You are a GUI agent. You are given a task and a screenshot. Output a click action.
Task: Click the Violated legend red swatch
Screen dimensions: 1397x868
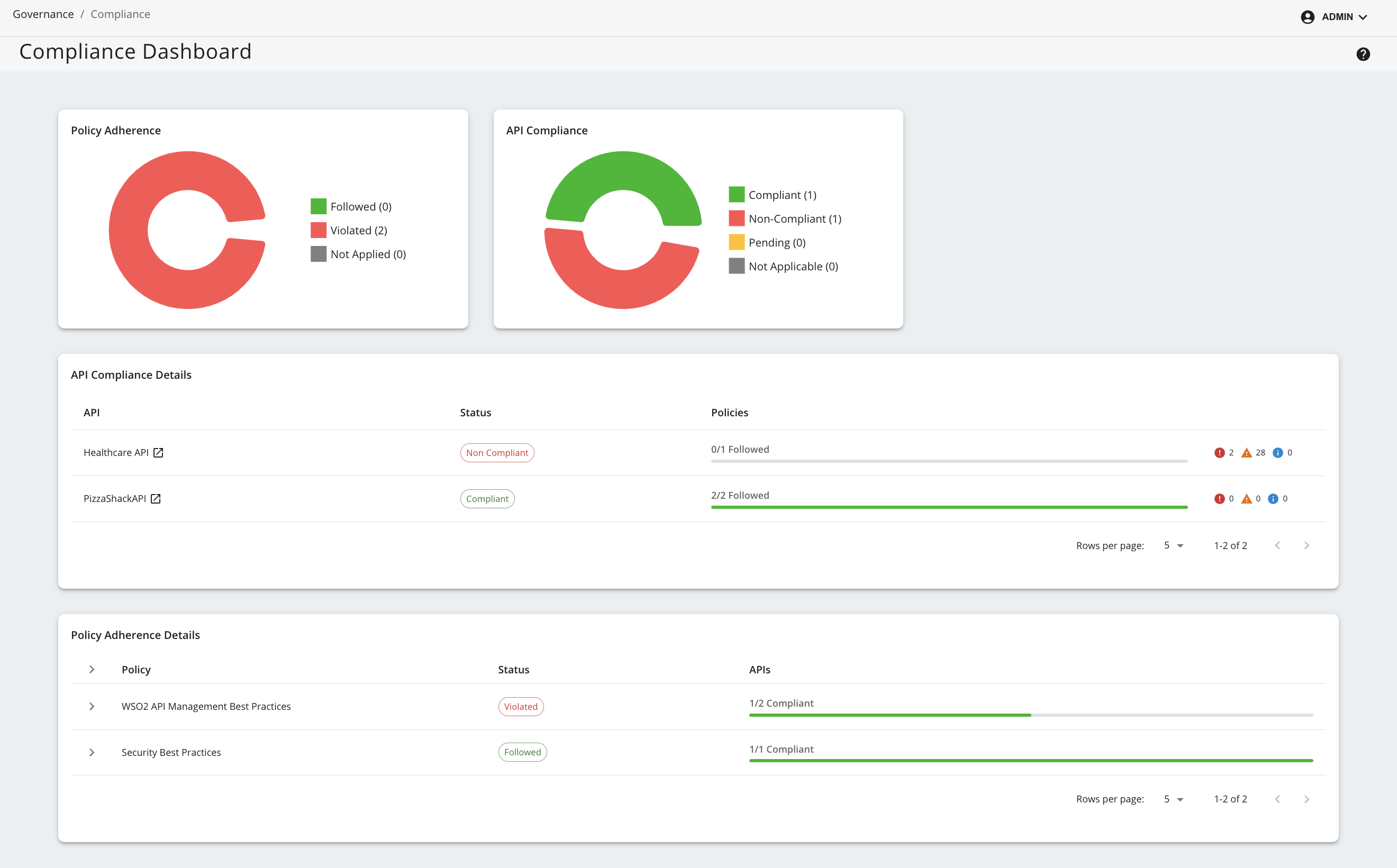coord(318,230)
